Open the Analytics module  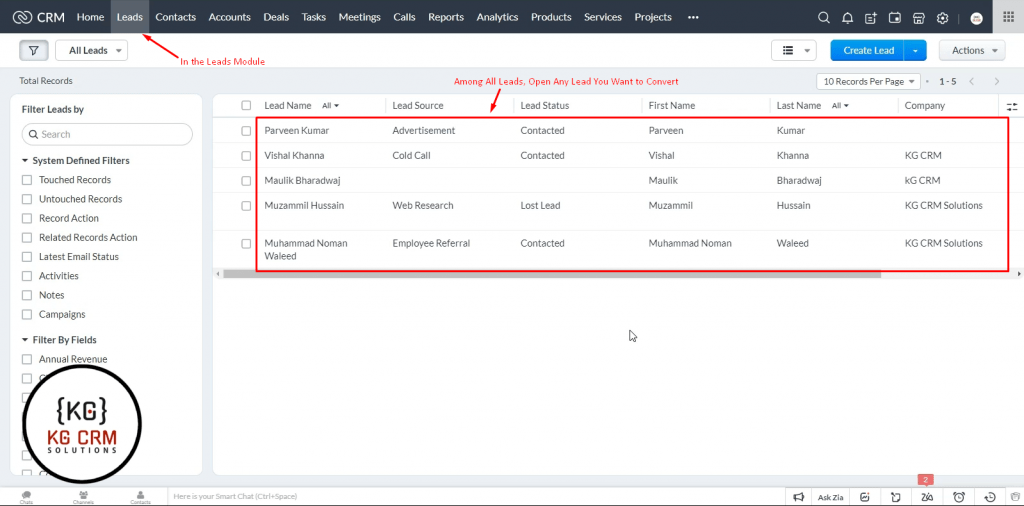497,17
